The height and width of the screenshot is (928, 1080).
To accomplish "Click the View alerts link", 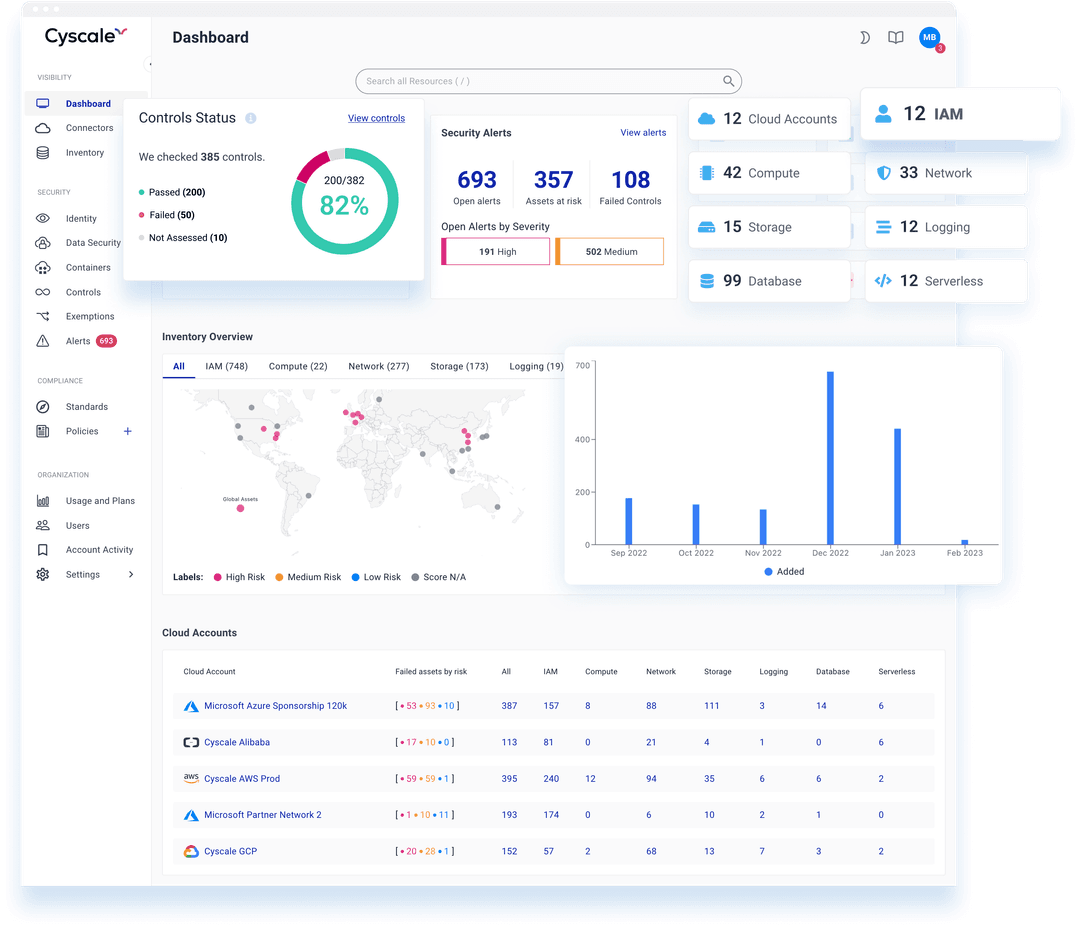I will 643,132.
